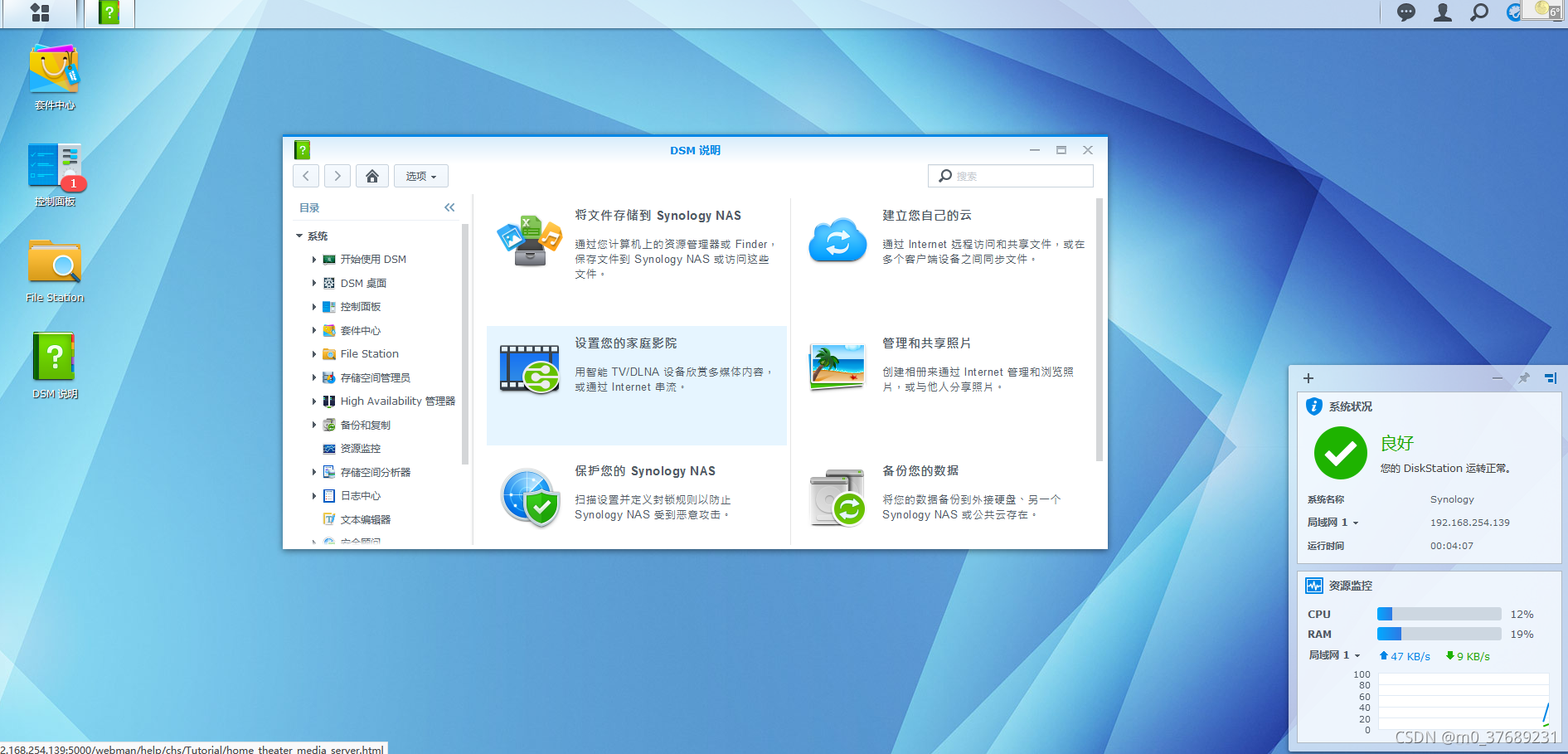Expand the File Station tree arrow
Image resolution: width=1568 pixels, height=754 pixels.
click(x=314, y=354)
